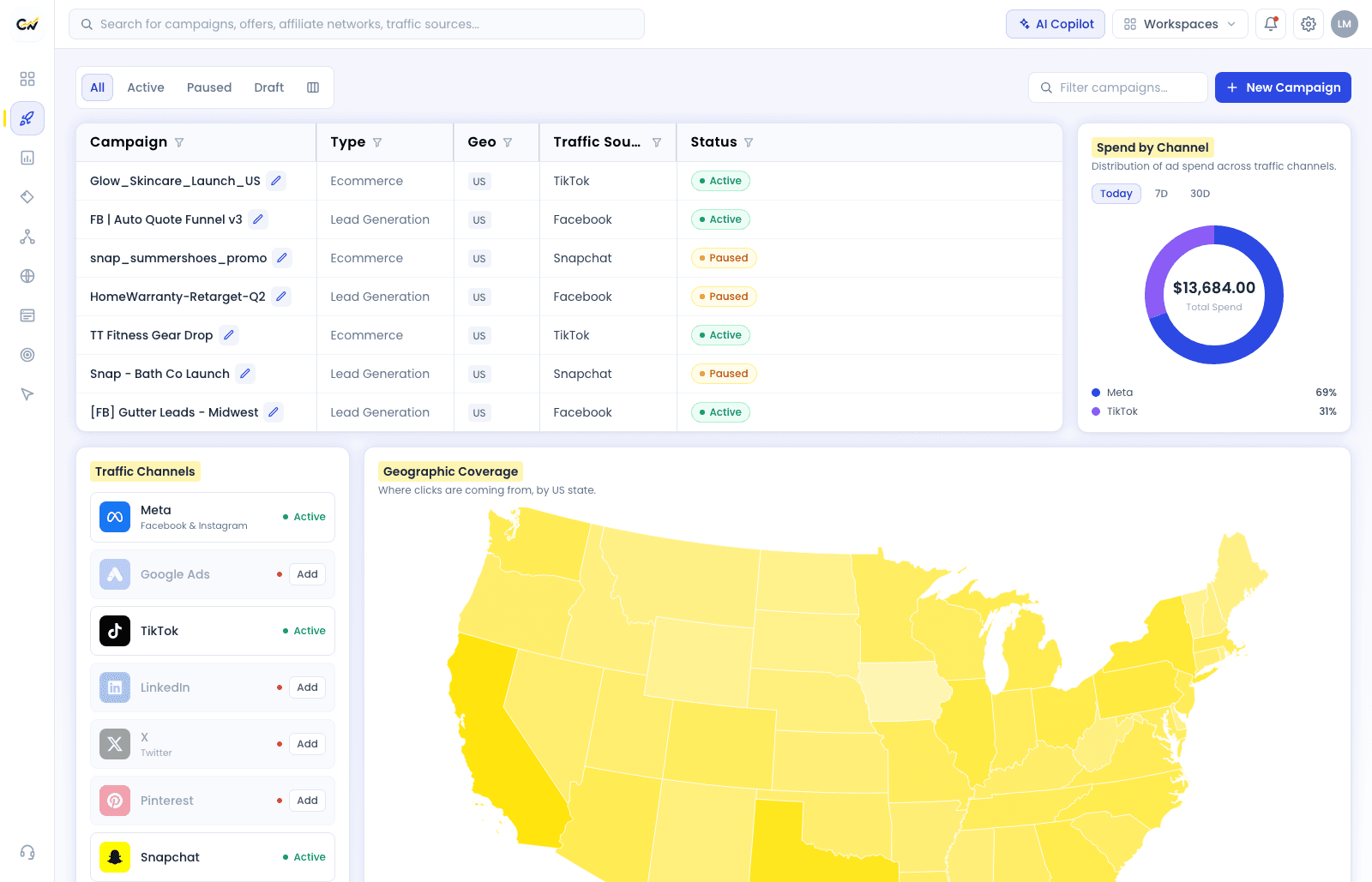Open the dashboard grid icon in sidebar
The image size is (1372, 882).
pyautogui.click(x=27, y=79)
